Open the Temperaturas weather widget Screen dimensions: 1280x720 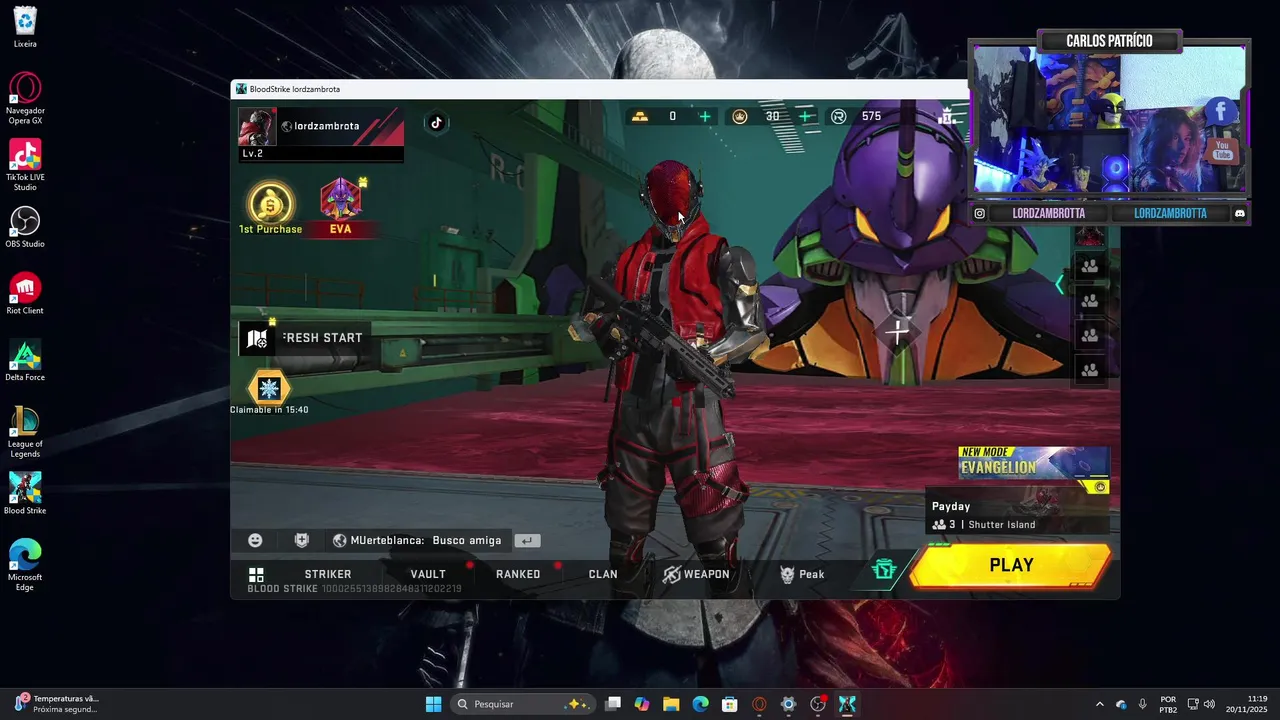pos(58,703)
